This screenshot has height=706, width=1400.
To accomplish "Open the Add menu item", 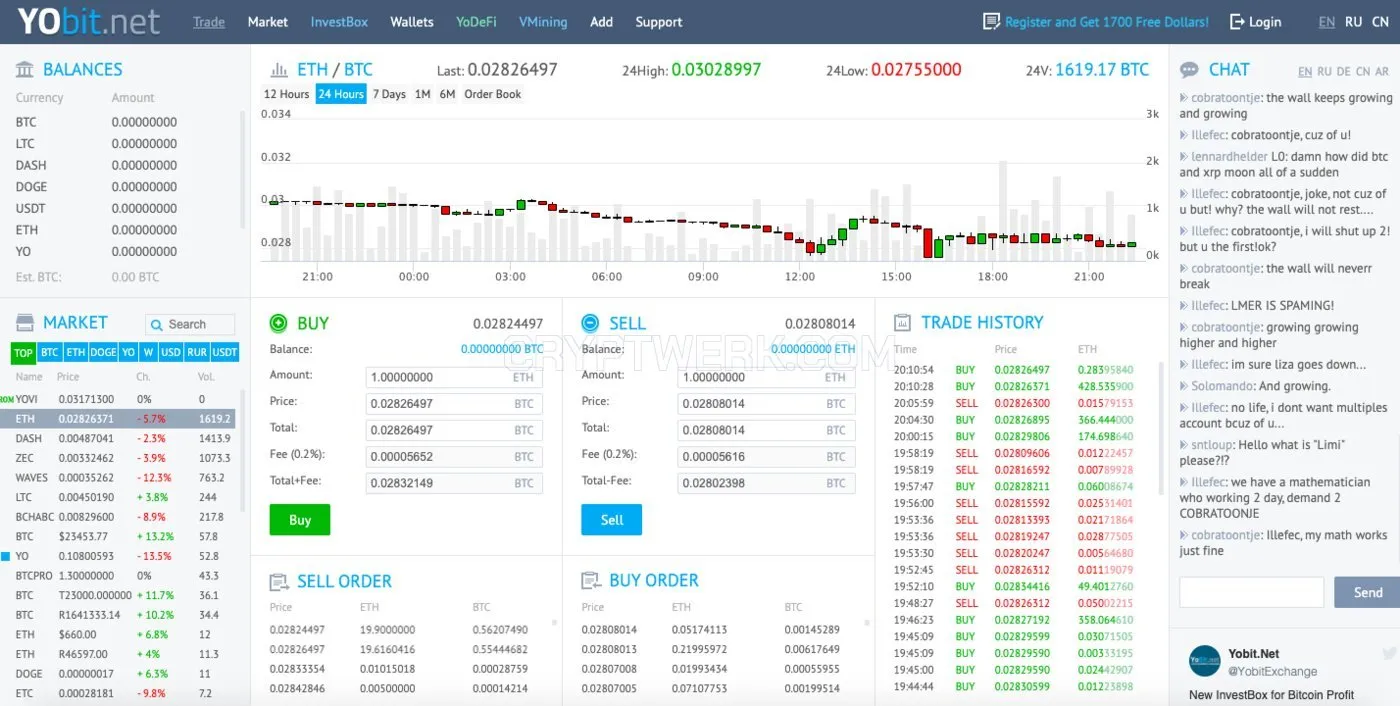I will [x=602, y=21].
